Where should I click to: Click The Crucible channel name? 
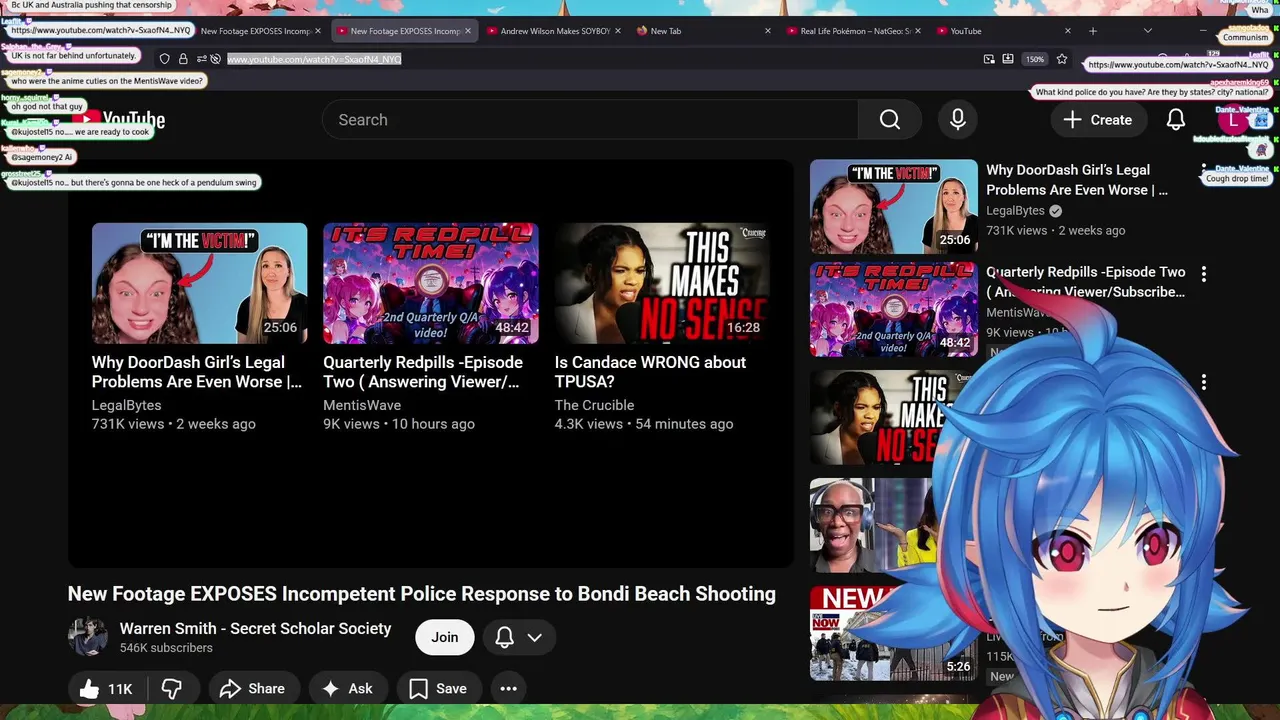tap(594, 405)
